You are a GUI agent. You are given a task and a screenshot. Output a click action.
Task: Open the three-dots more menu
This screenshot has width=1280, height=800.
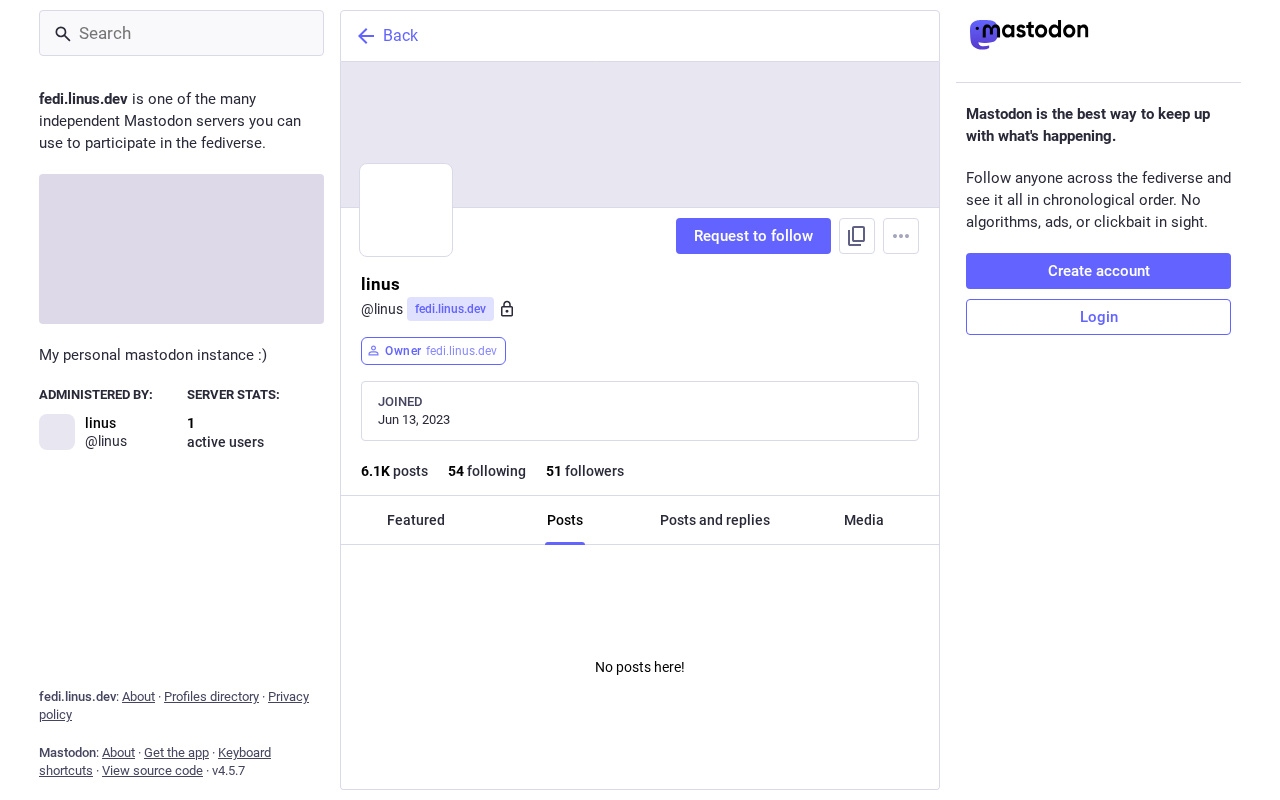click(901, 236)
